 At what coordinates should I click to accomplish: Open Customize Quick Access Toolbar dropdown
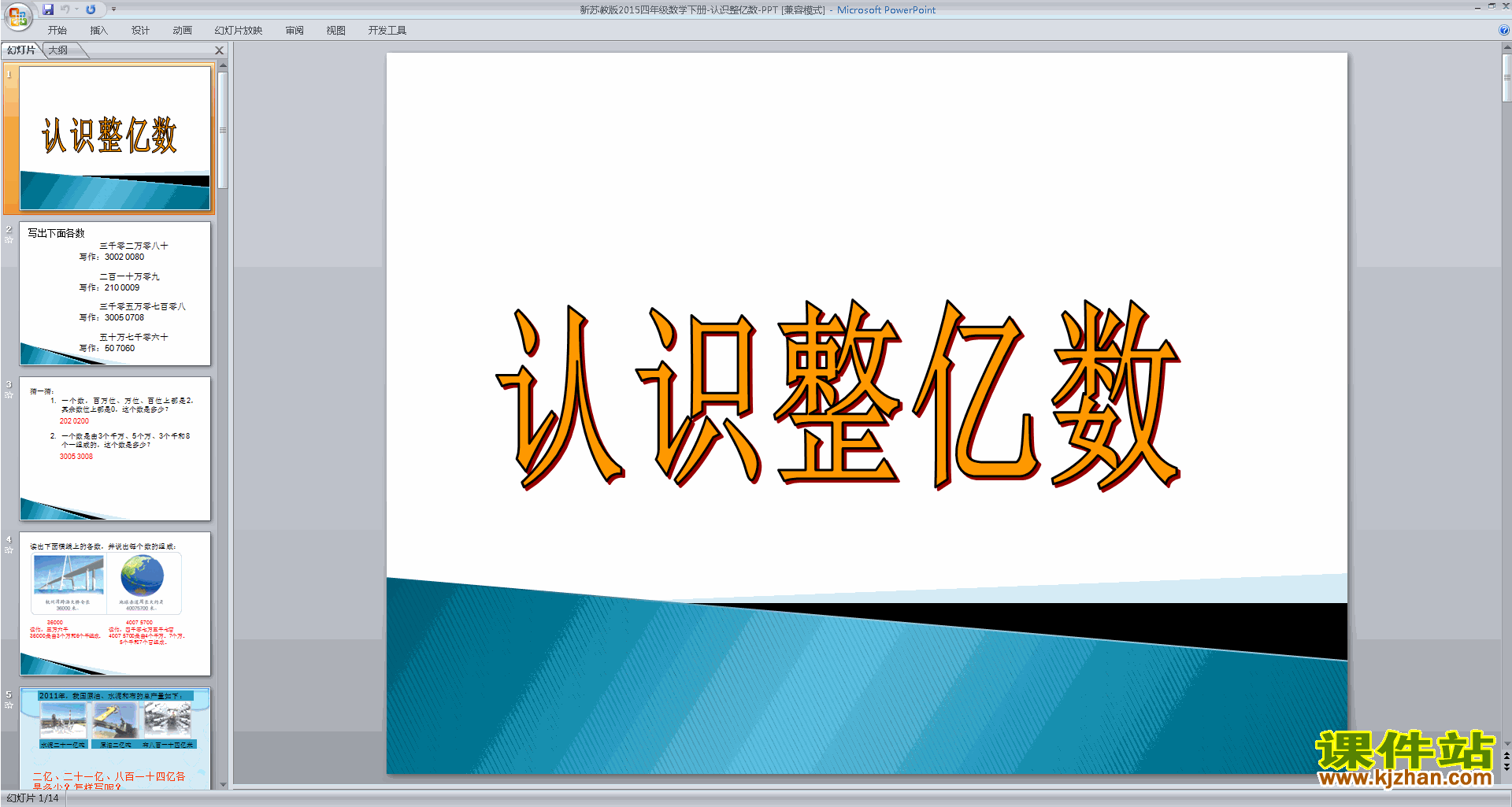tap(113, 9)
